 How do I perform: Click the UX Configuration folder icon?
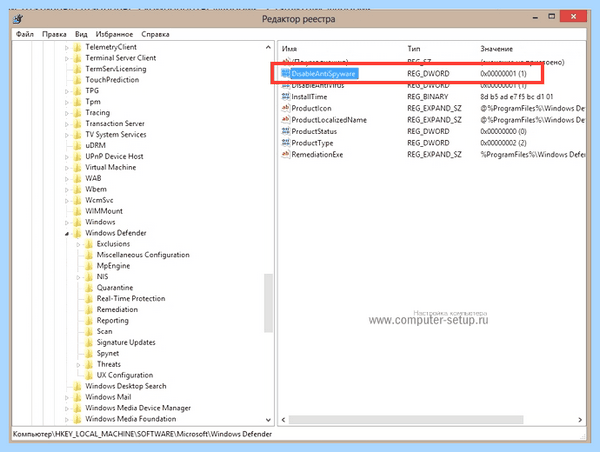(89, 375)
